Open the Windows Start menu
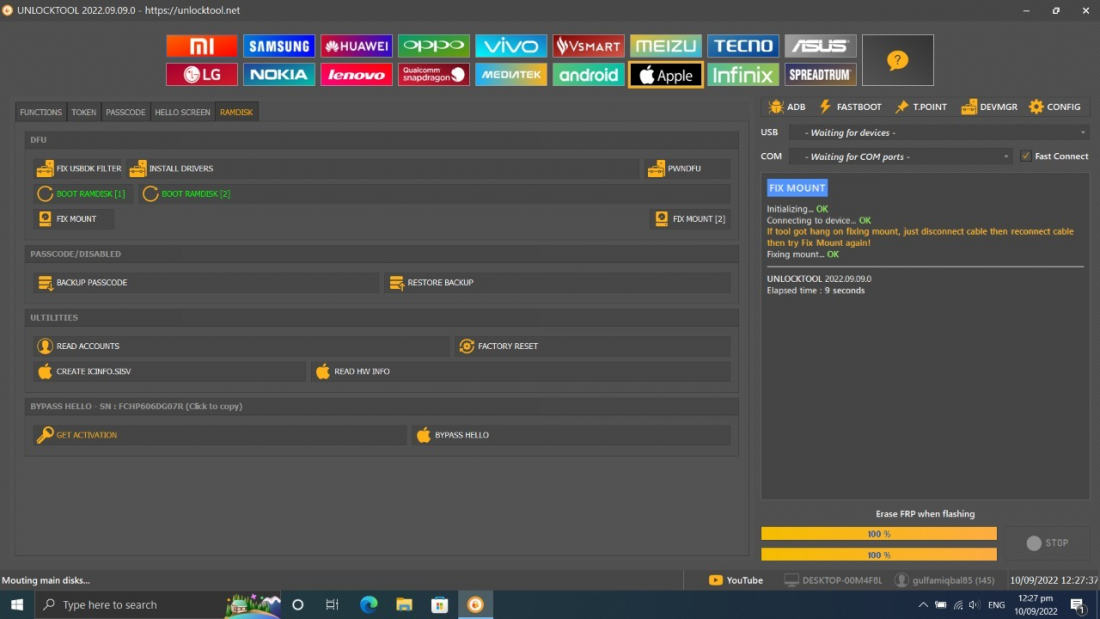The image size is (1100, 619). (x=17, y=604)
